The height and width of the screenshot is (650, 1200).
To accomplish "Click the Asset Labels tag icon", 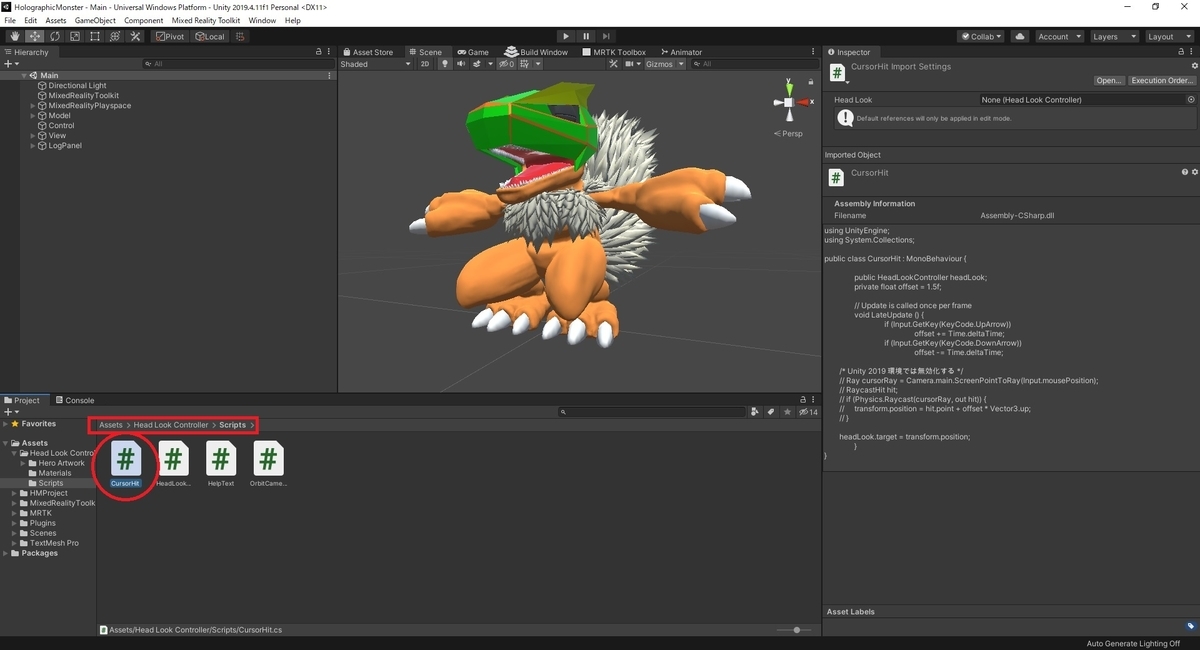I will point(1190,626).
